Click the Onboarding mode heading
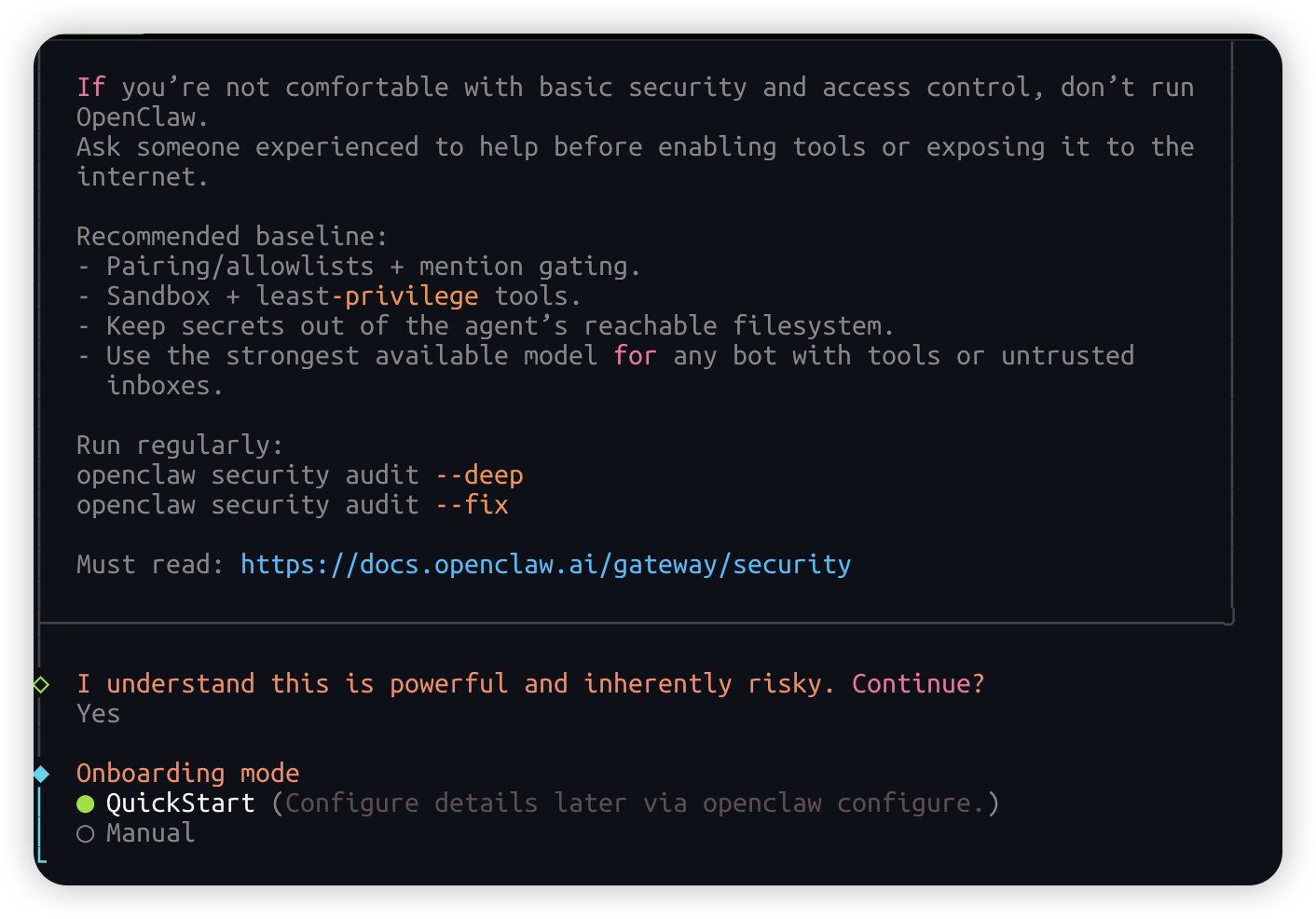Screen dimensions: 1316x919 pos(187,774)
